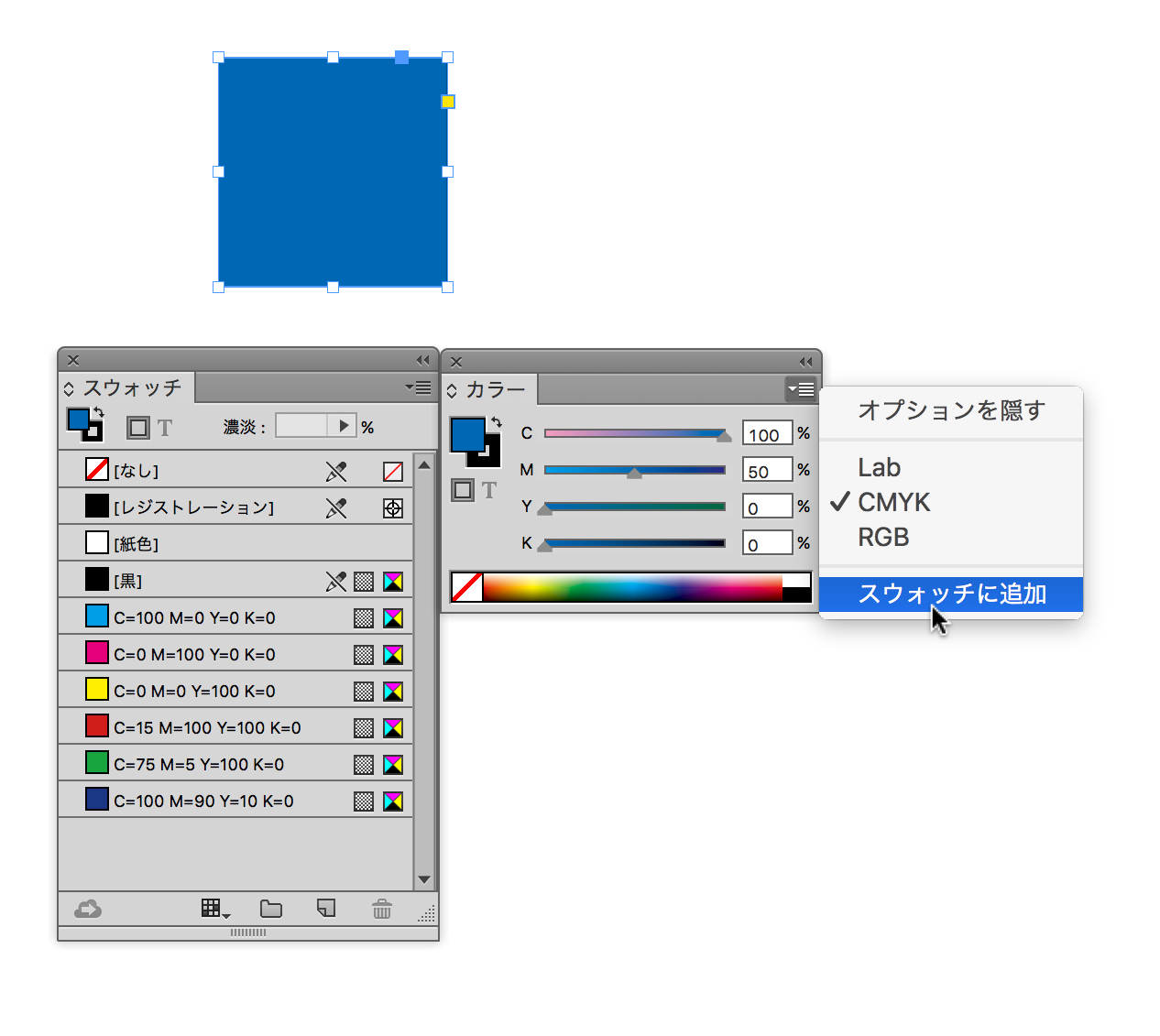Select formatting affects container in Color panel
The height and width of the screenshot is (1036, 1160).
(463, 490)
